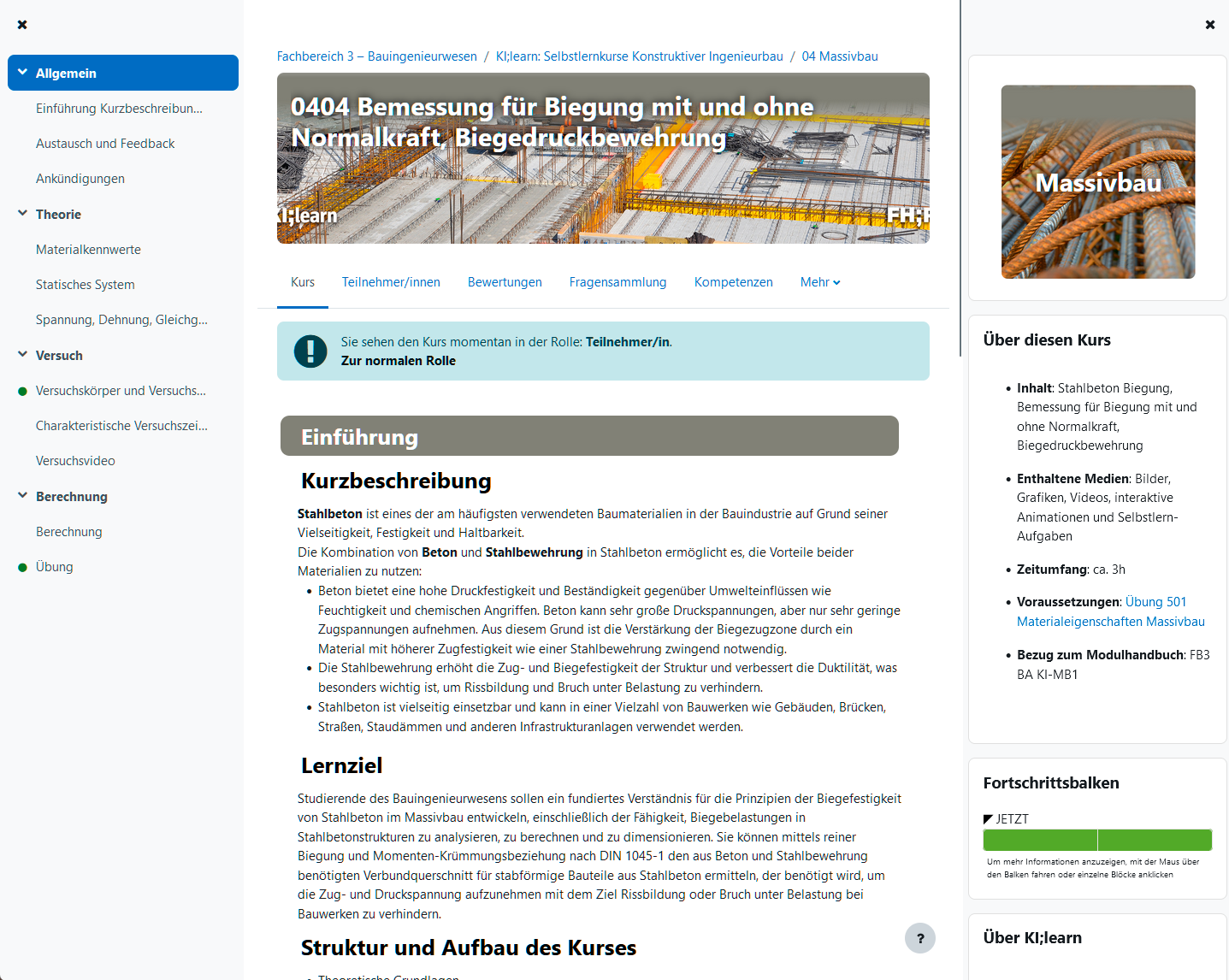
Task: Collapse the Theorie section chevron
Action: click(x=22, y=214)
